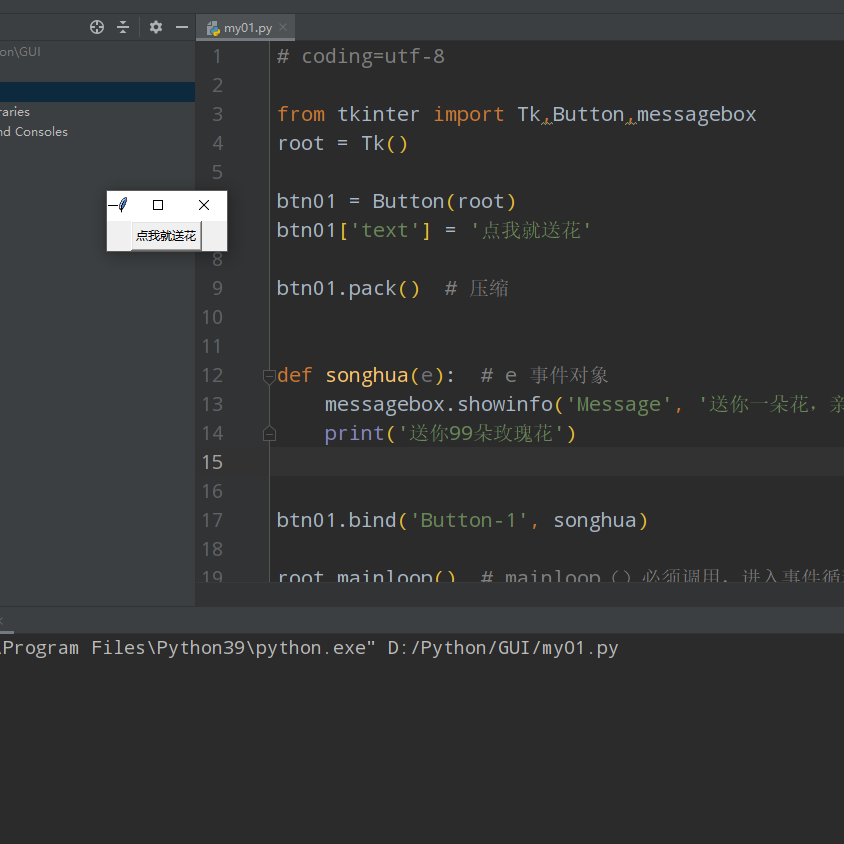Collapse the songhua function fold marker
844x844 pixels.
[269, 376]
